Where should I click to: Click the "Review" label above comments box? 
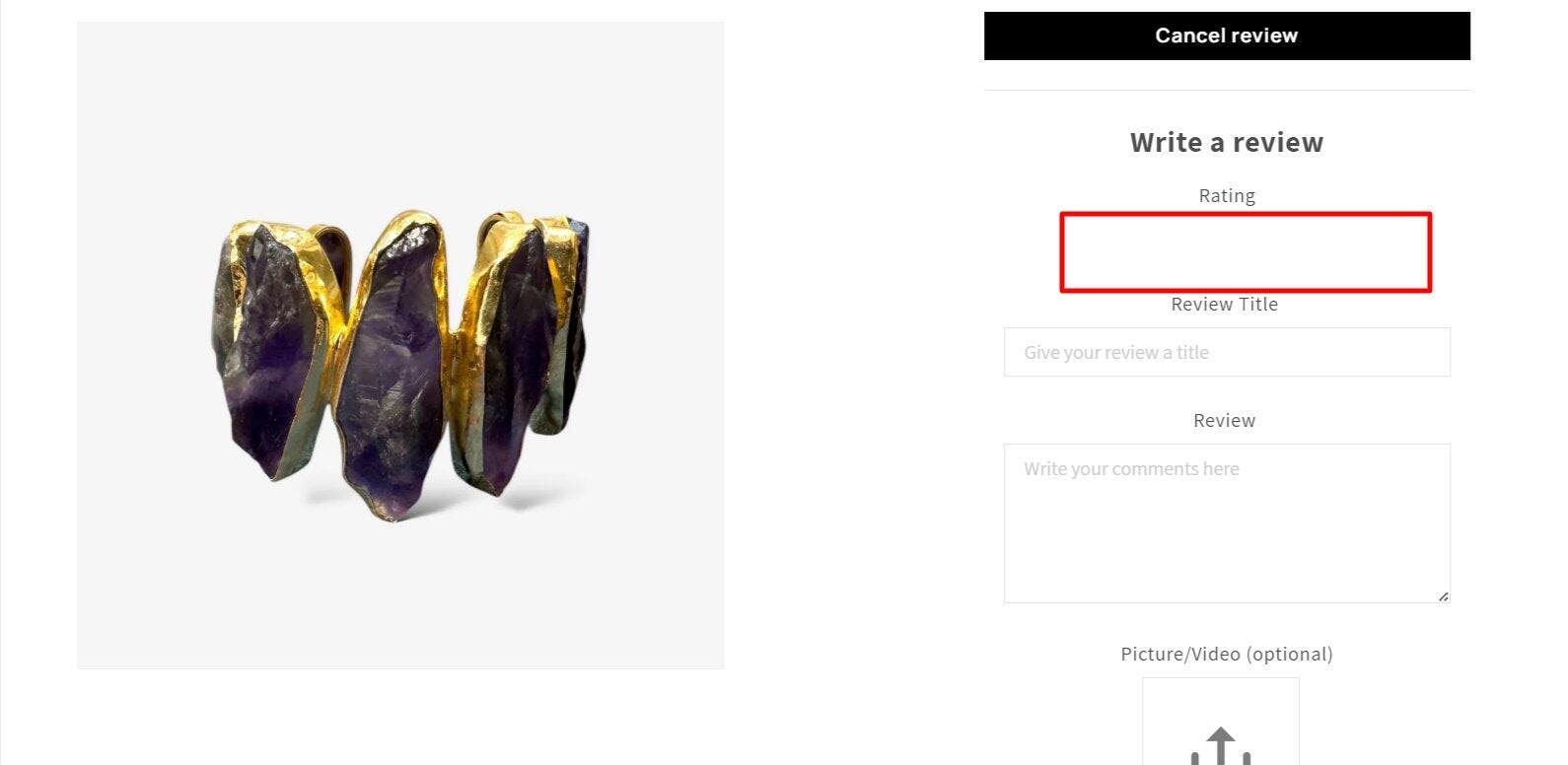tap(1224, 420)
